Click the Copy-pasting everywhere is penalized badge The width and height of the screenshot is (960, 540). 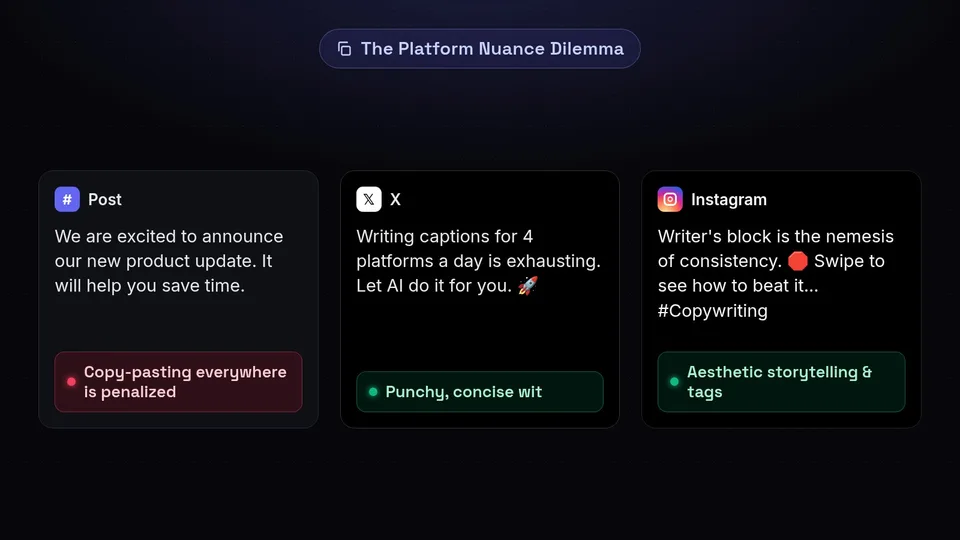click(x=178, y=382)
